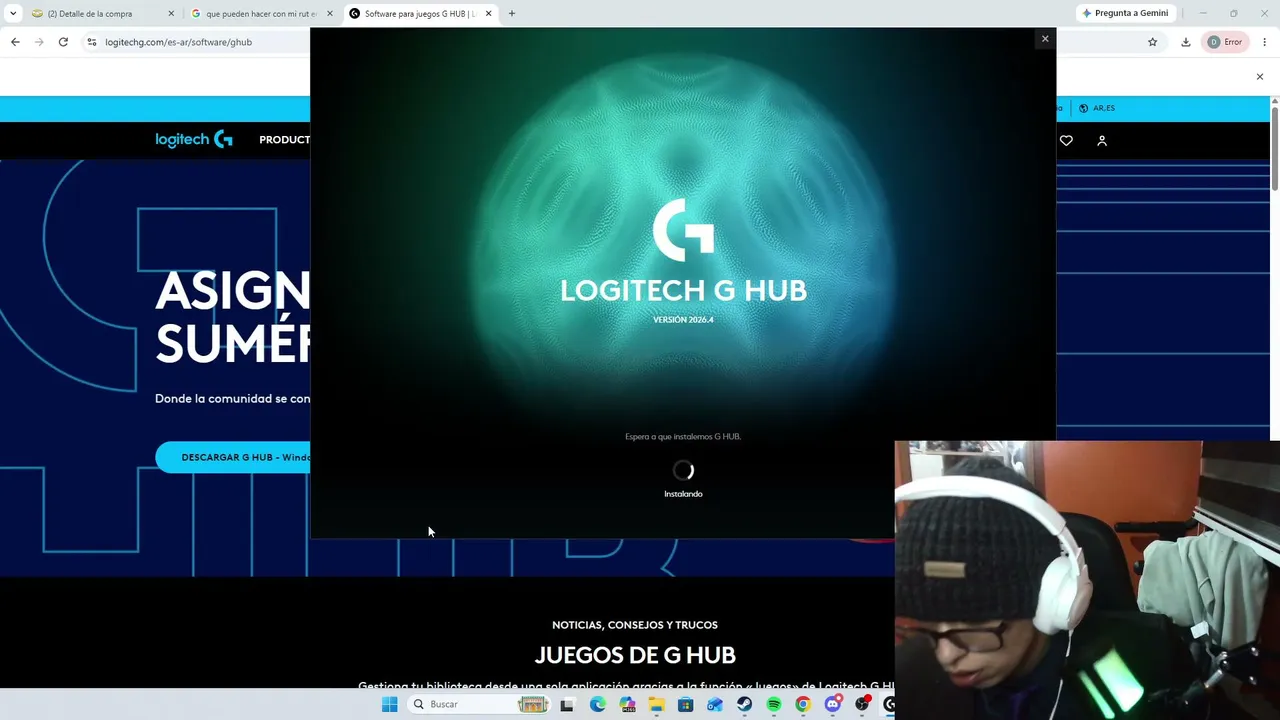Reload the Logitech page
Image resolution: width=1280 pixels, height=720 pixels.
coord(63,42)
